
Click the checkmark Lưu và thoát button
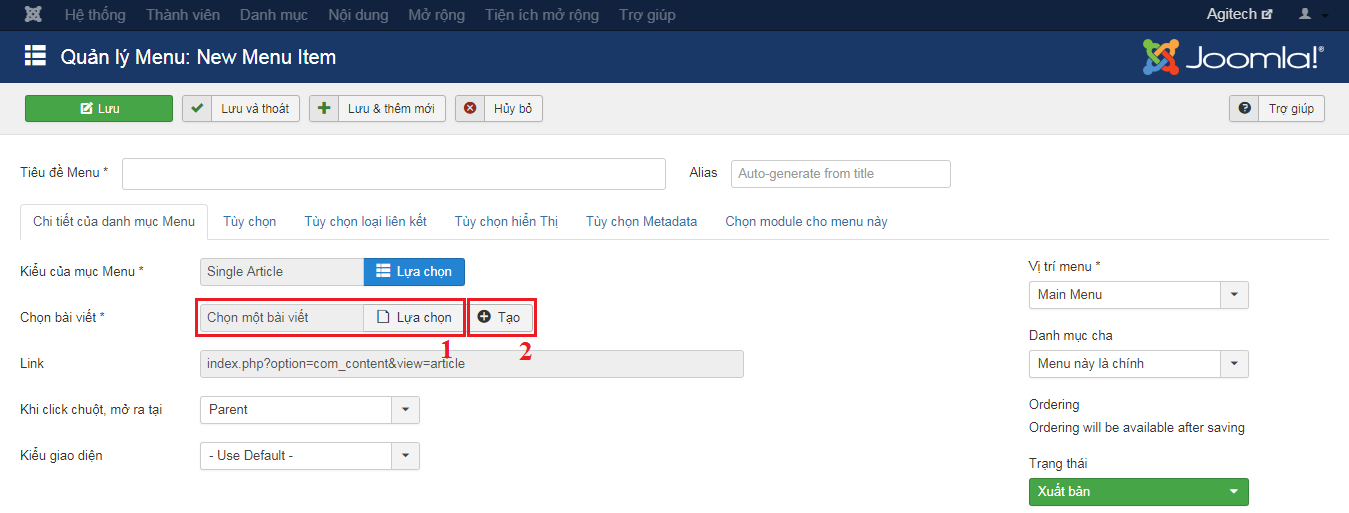click(241, 108)
